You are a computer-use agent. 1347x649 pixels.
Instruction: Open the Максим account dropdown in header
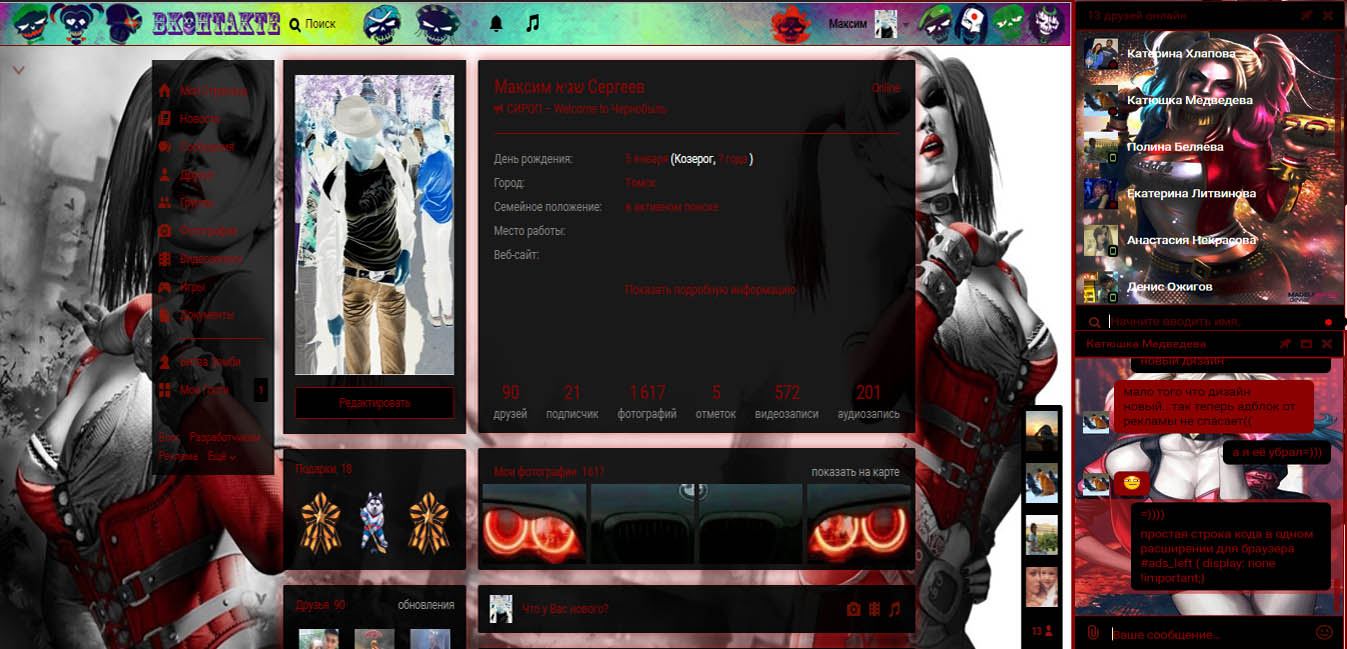(868, 24)
